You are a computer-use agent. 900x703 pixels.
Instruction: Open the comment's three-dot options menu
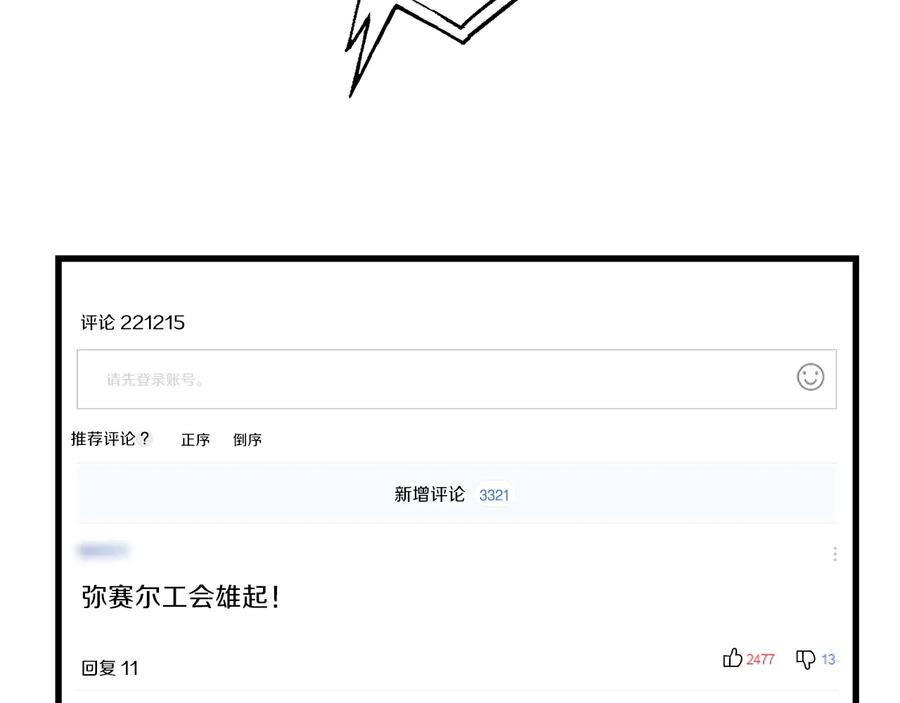(x=835, y=554)
